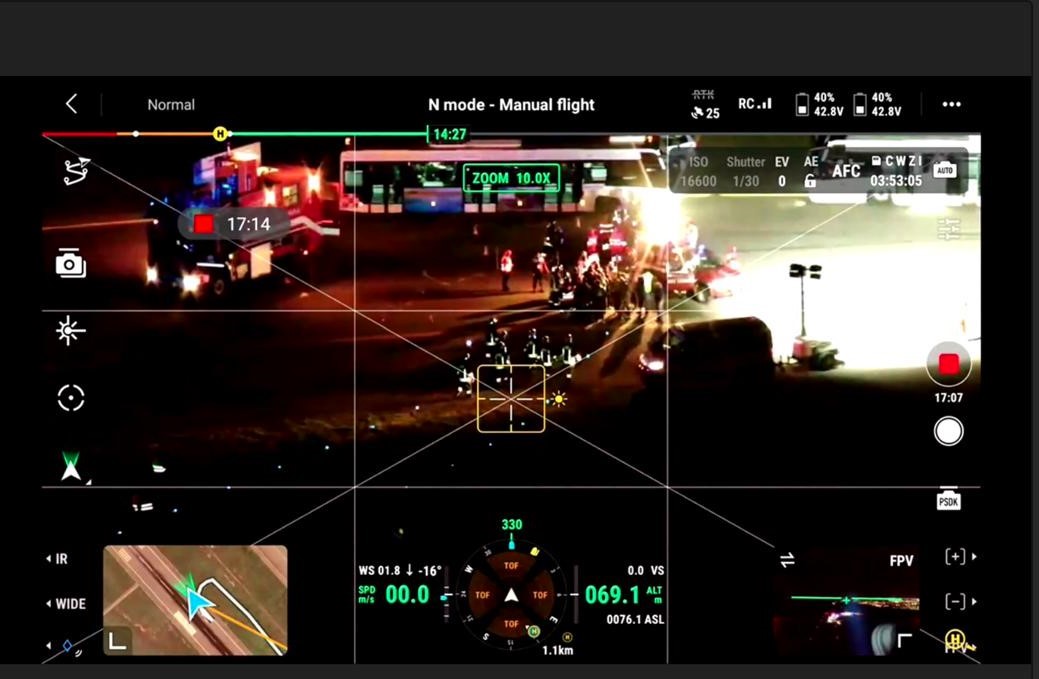The image size is (1039, 679).
Task: Stop recording with the red record button
Action: (x=948, y=363)
